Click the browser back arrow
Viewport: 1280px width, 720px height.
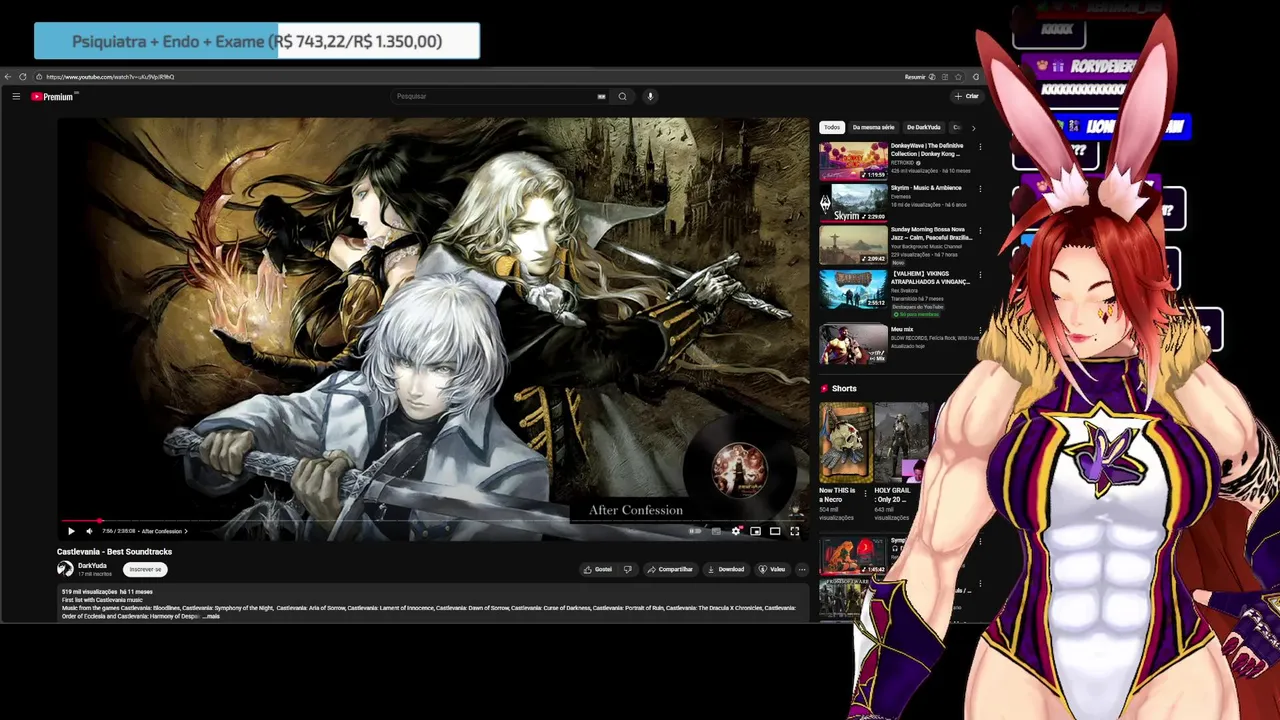tap(8, 77)
